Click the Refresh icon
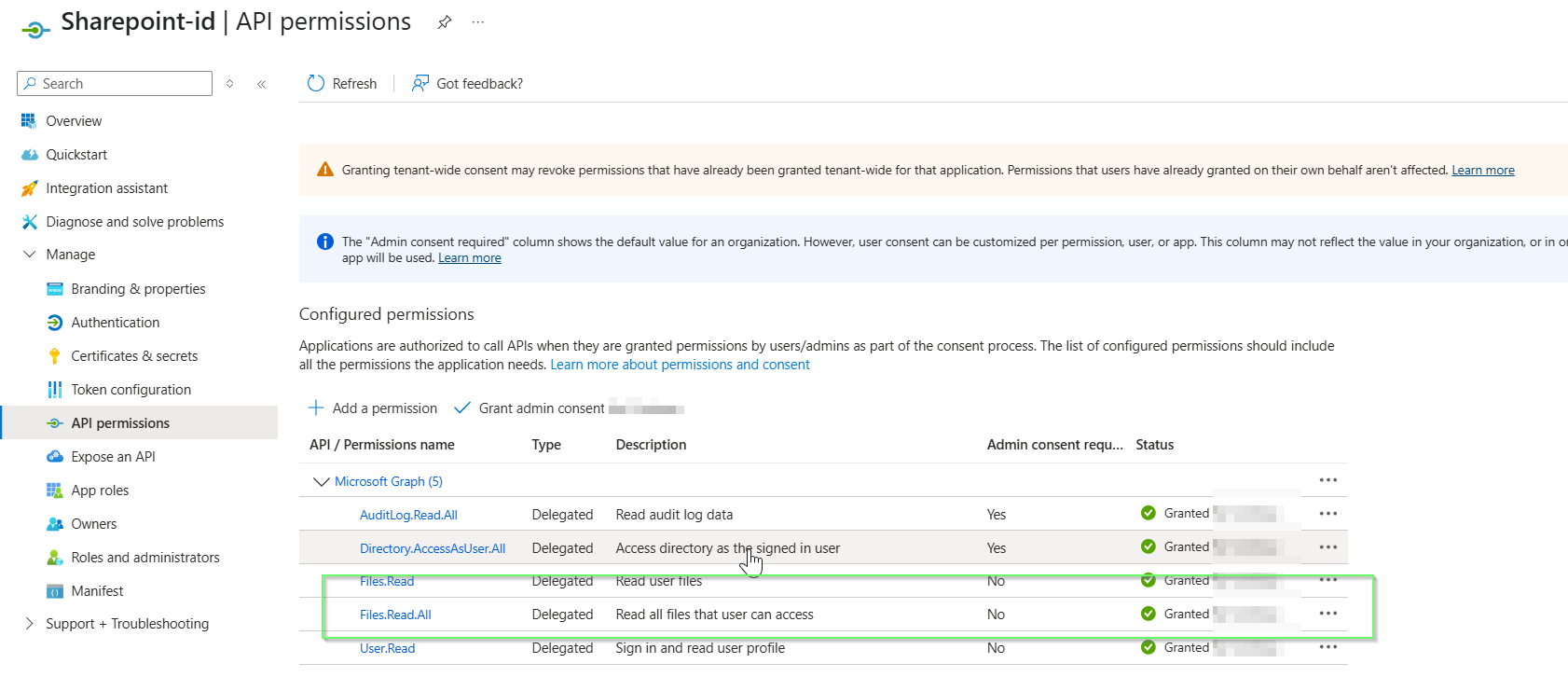This screenshot has width=1568, height=691. 316,83
